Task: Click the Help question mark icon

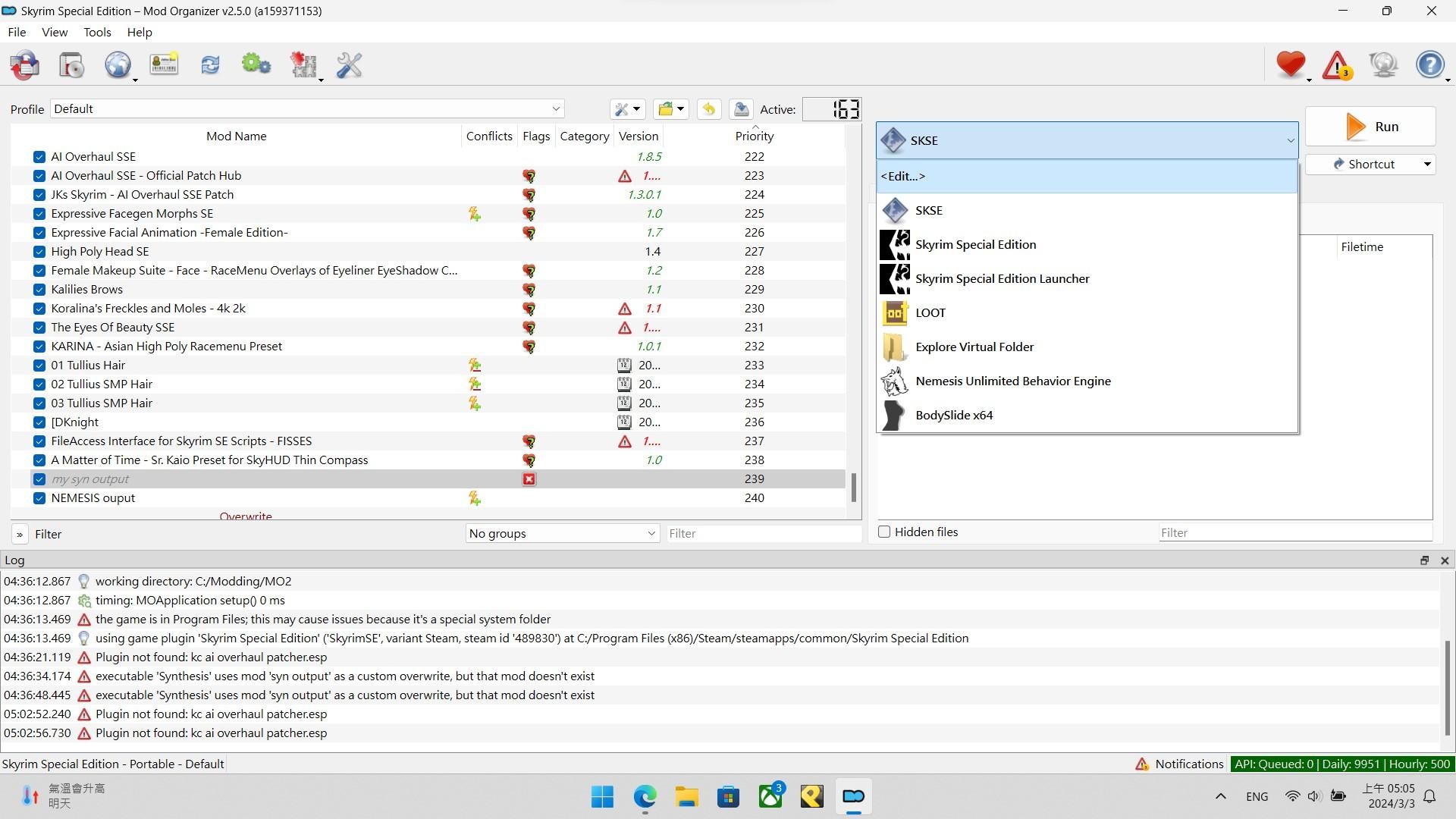Action: pyautogui.click(x=1429, y=65)
